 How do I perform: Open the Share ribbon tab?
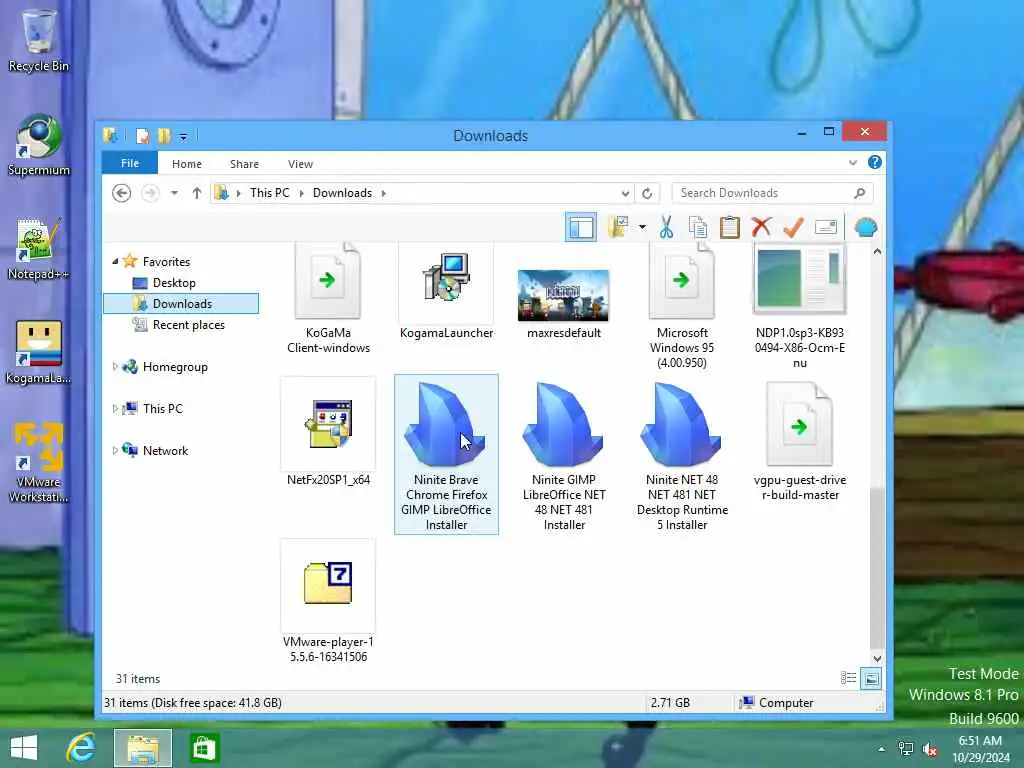click(x=244, y=164)
